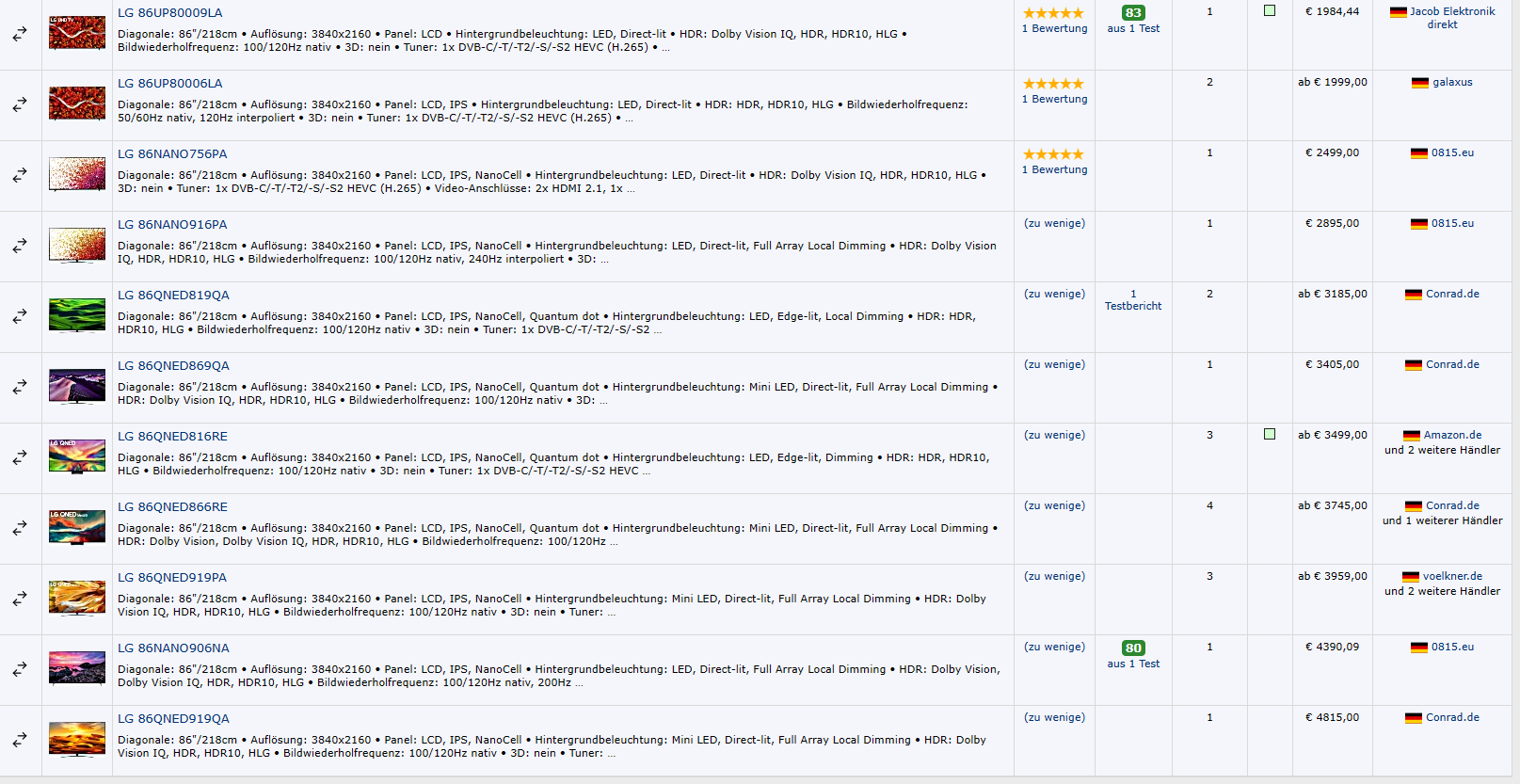Click the star rating of LG 86UP80009LA
The width and height of the screenshot is (1520, 784).
(x=1053, y=13)
